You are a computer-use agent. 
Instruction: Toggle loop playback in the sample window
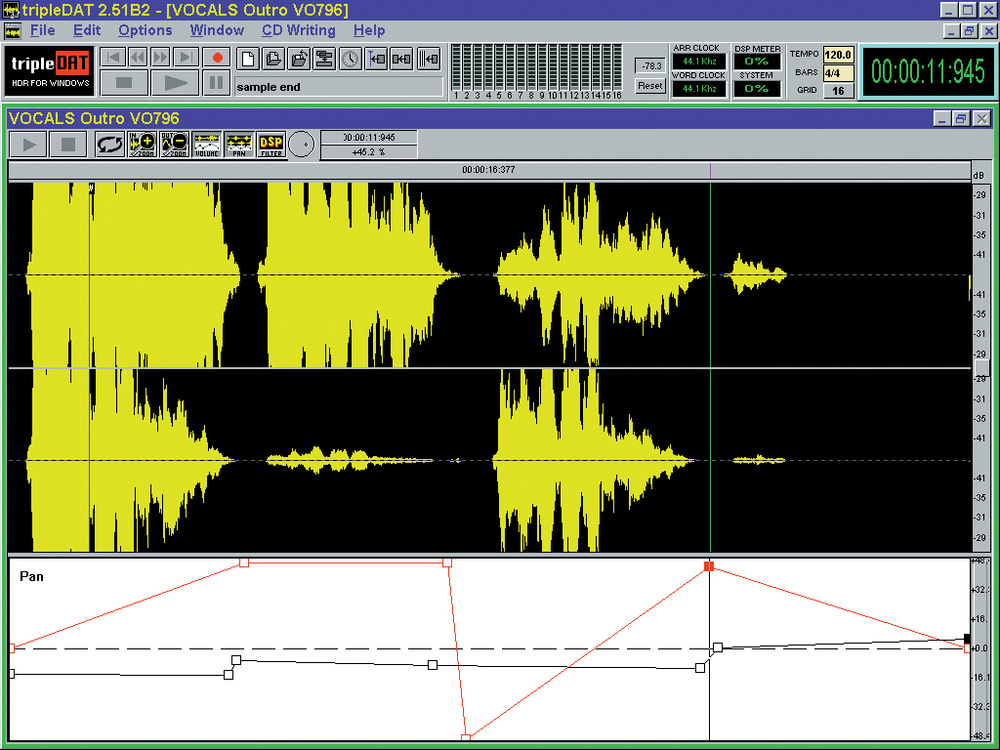(109, 145)
